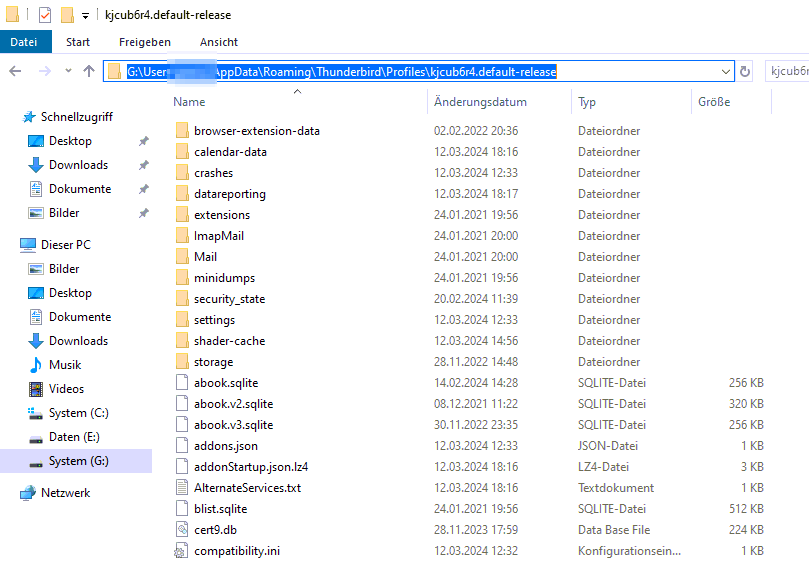The width and height of the screenshot is (809, 561).
Task: Click the forward navigation arrow
Action: (45, 71)
